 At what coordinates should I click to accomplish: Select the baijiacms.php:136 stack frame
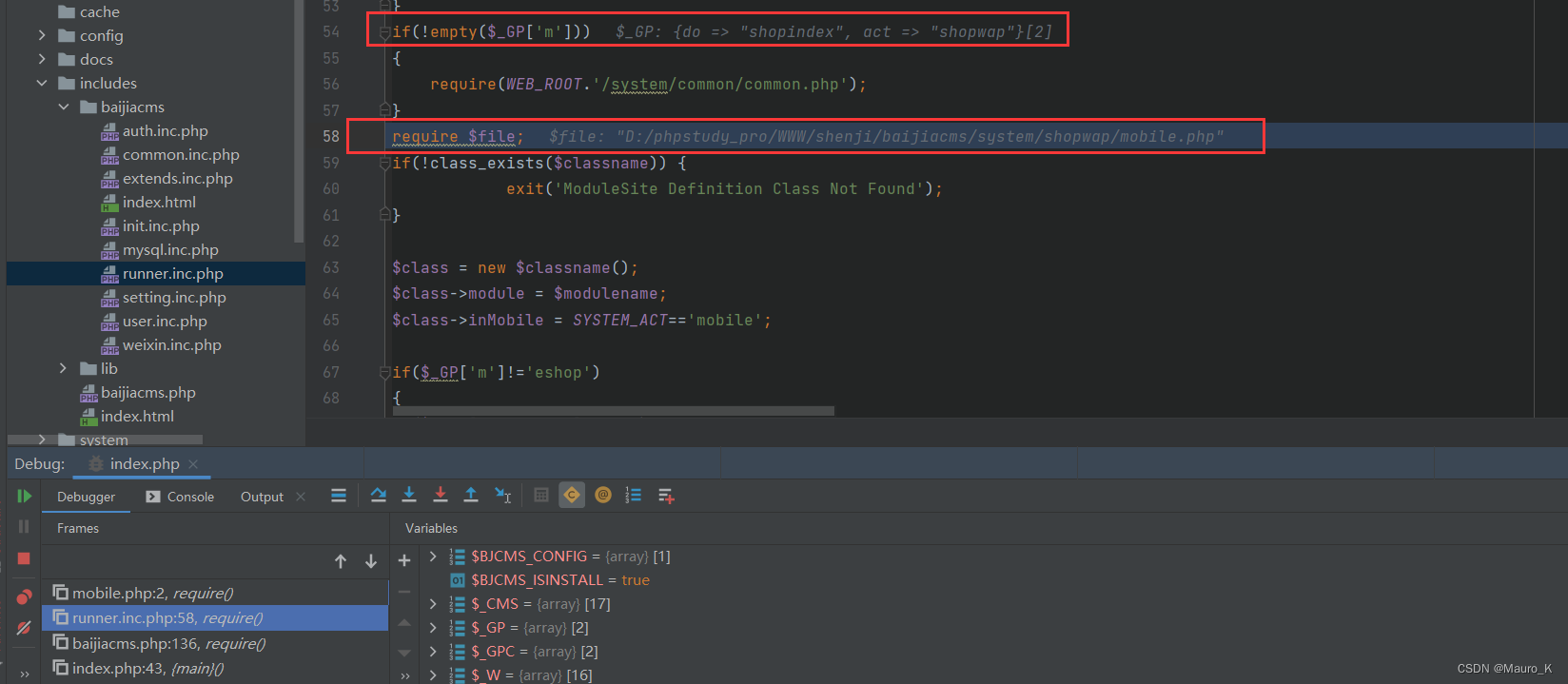(168, 643)
